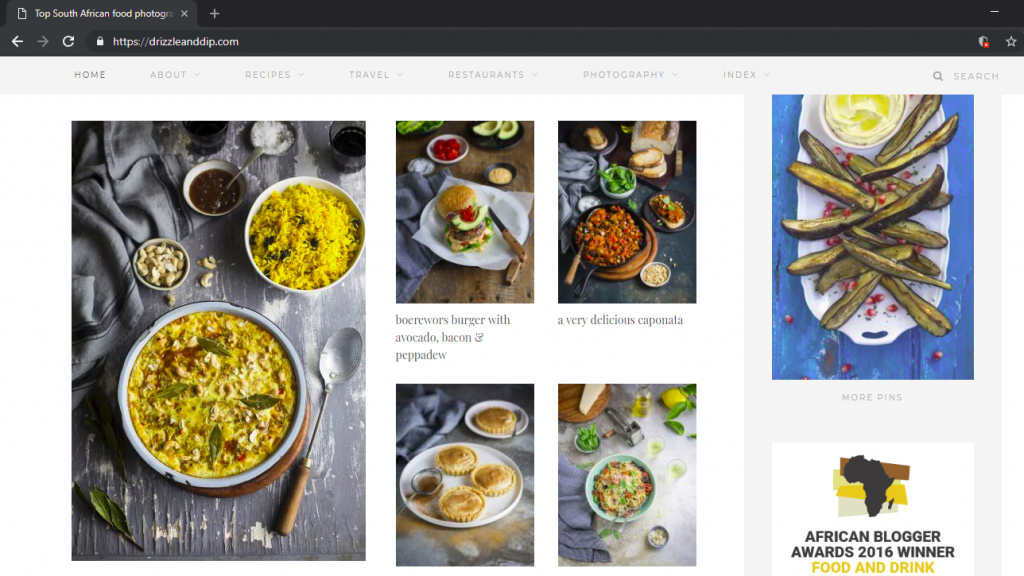Bookmark this page with star icon
The height and width of the screenshot is (576, 1024).
(x=1011, y=42)
